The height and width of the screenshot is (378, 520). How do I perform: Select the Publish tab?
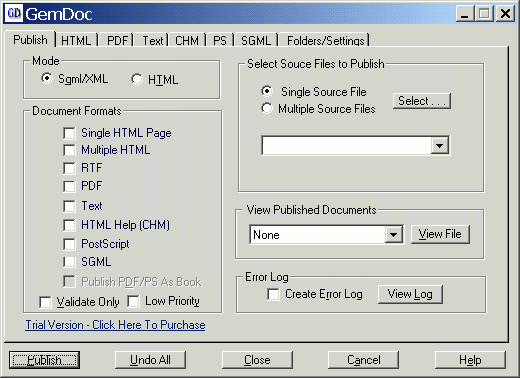(x=30, y=40)
